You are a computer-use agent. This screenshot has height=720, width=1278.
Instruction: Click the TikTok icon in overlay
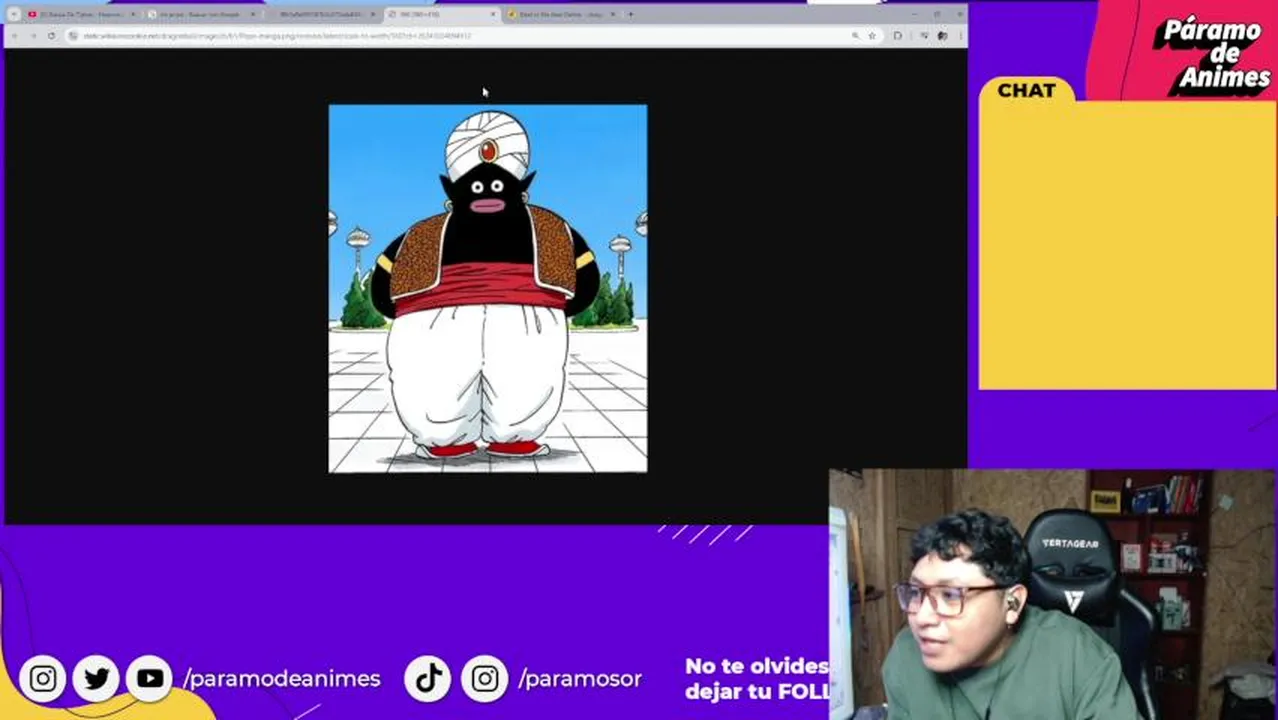tap(429, 679)
